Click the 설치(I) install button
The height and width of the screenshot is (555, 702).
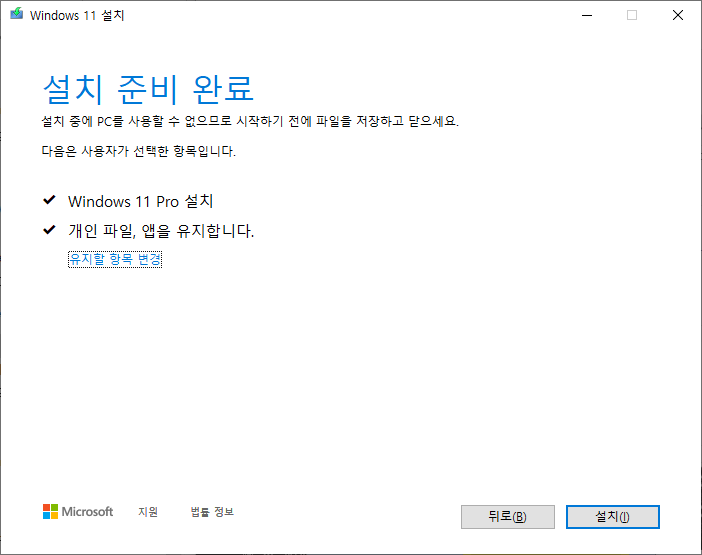[612, 517]
